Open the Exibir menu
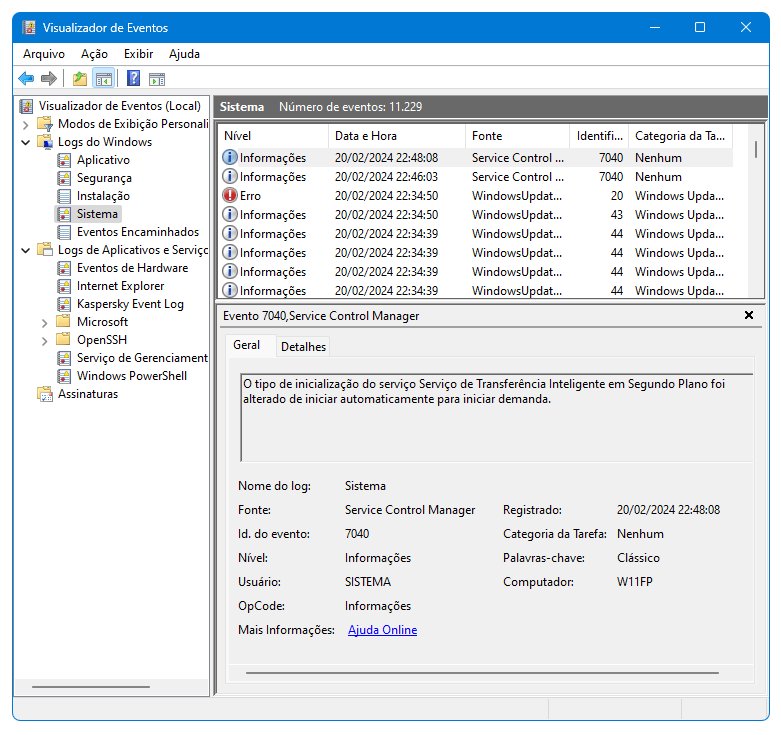 [x=138, y=54]
